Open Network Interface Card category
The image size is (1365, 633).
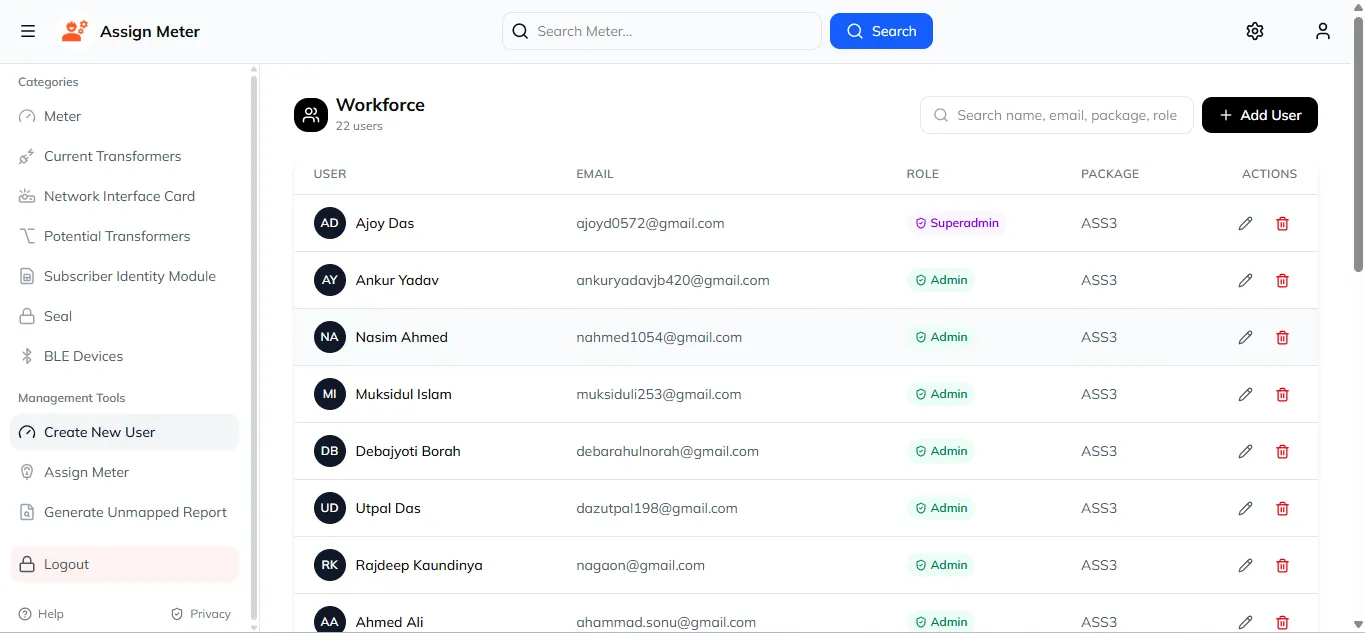(x=124, y=196)
